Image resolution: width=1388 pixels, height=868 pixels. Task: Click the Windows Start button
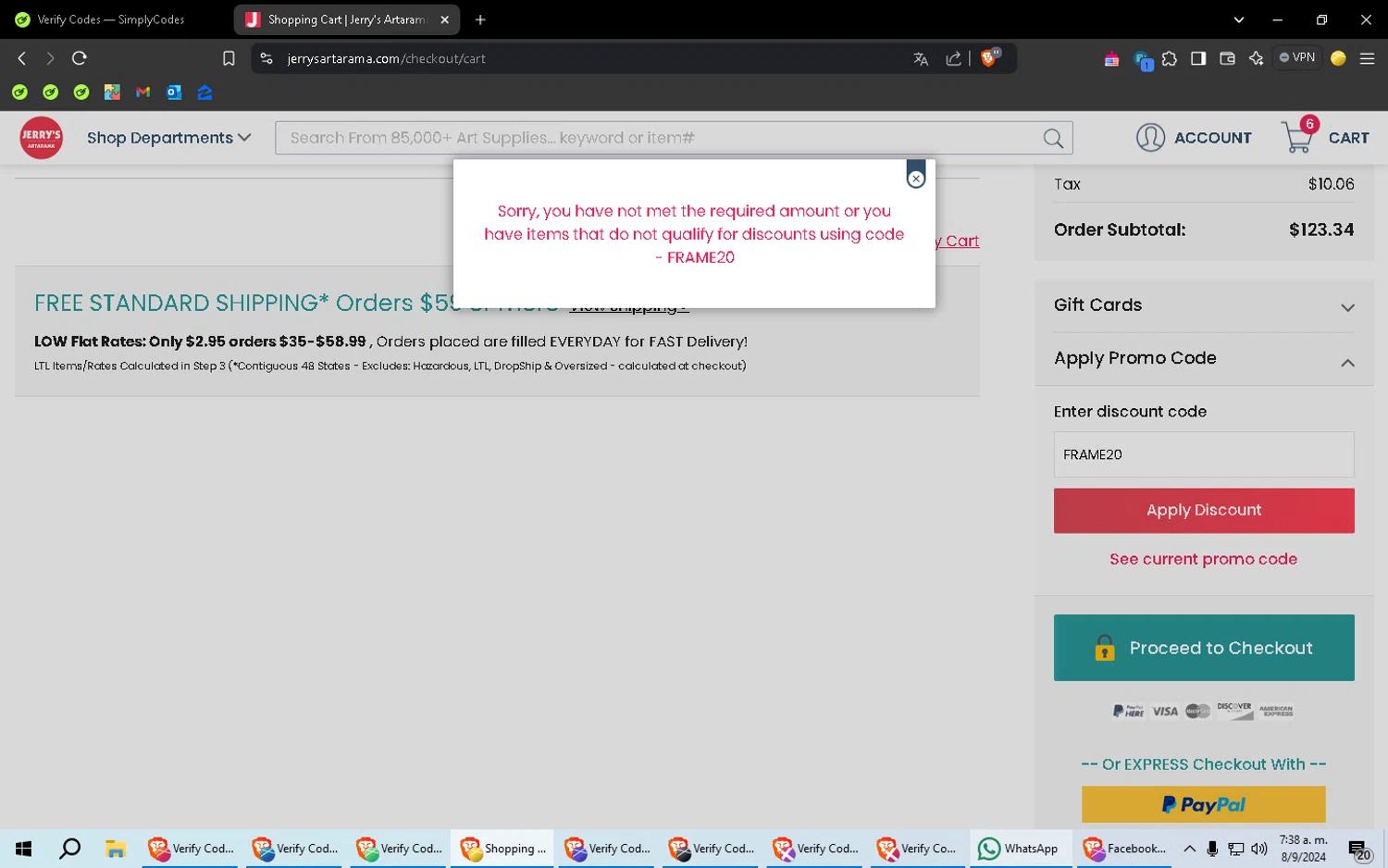[24, 849]
